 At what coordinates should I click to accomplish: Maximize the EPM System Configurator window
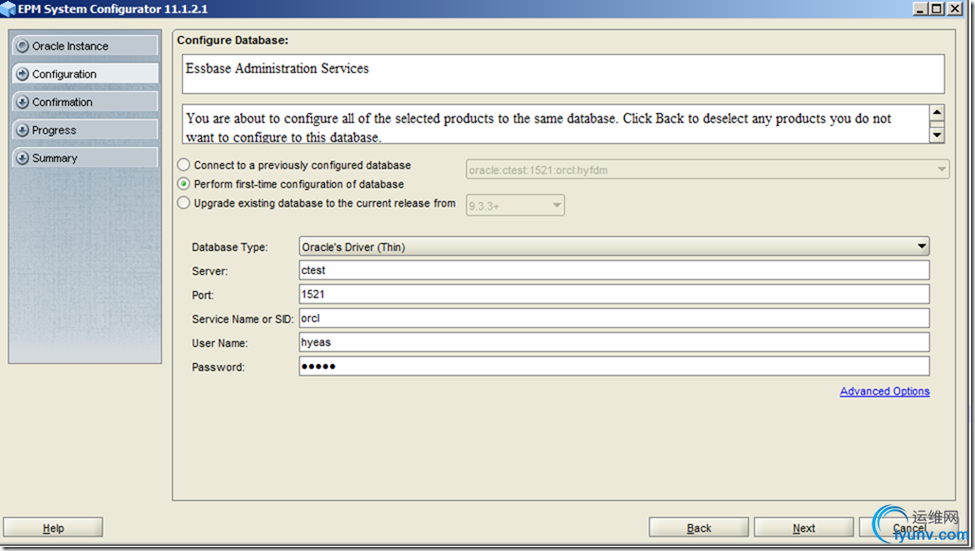click(936, 9)
